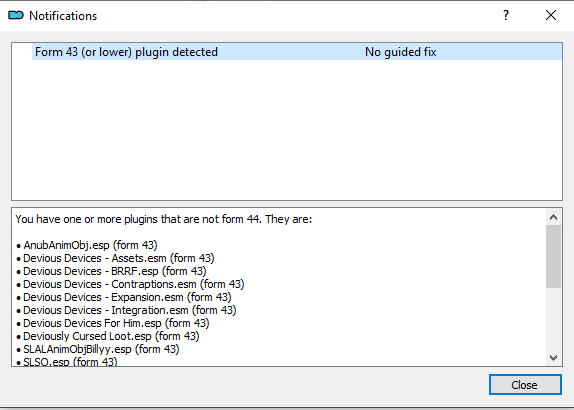
Task: Click the description scrollbar thumb
Action: point(553,256)
